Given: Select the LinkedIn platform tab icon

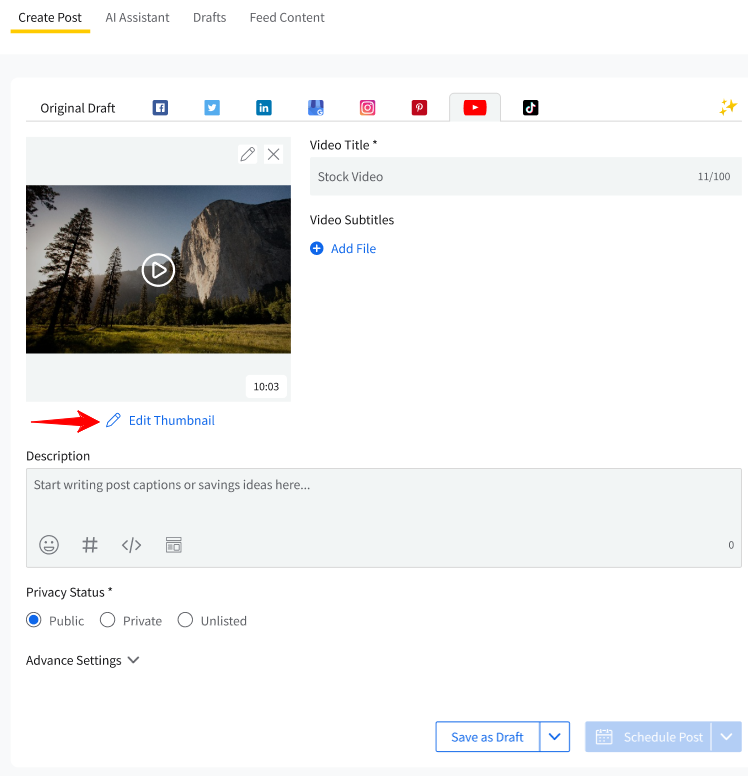Looking at the screenshot, I should point(264,108).
